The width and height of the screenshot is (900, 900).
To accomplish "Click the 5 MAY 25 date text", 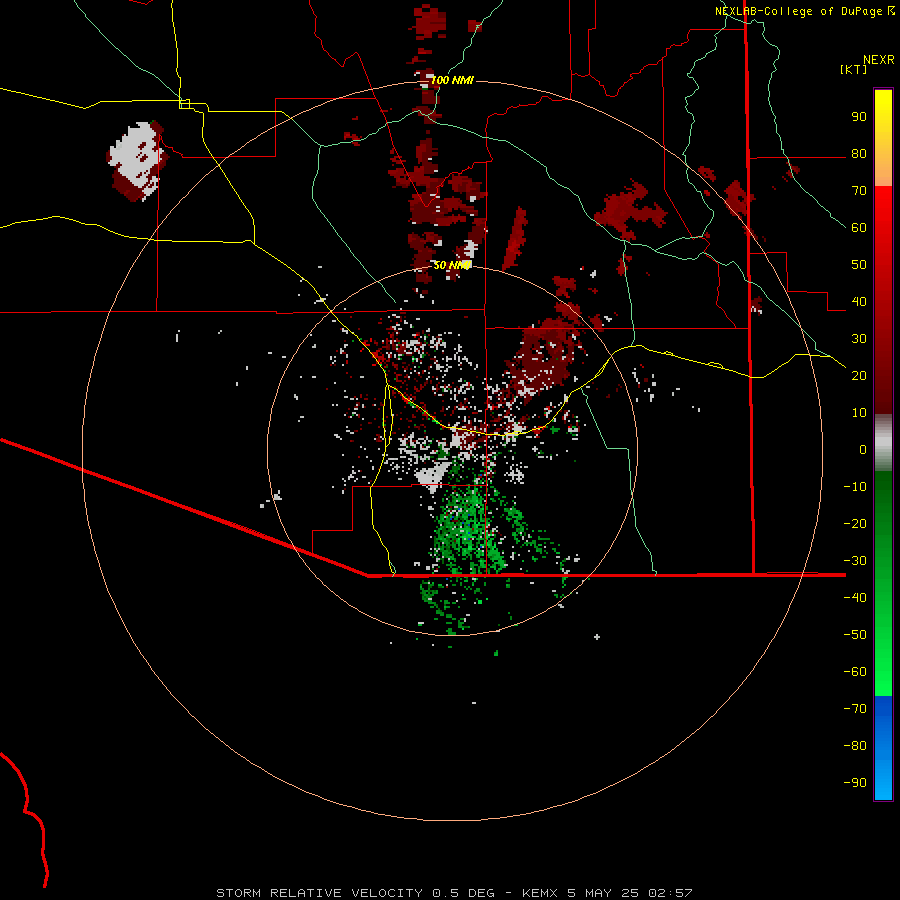I will point(603,893).
